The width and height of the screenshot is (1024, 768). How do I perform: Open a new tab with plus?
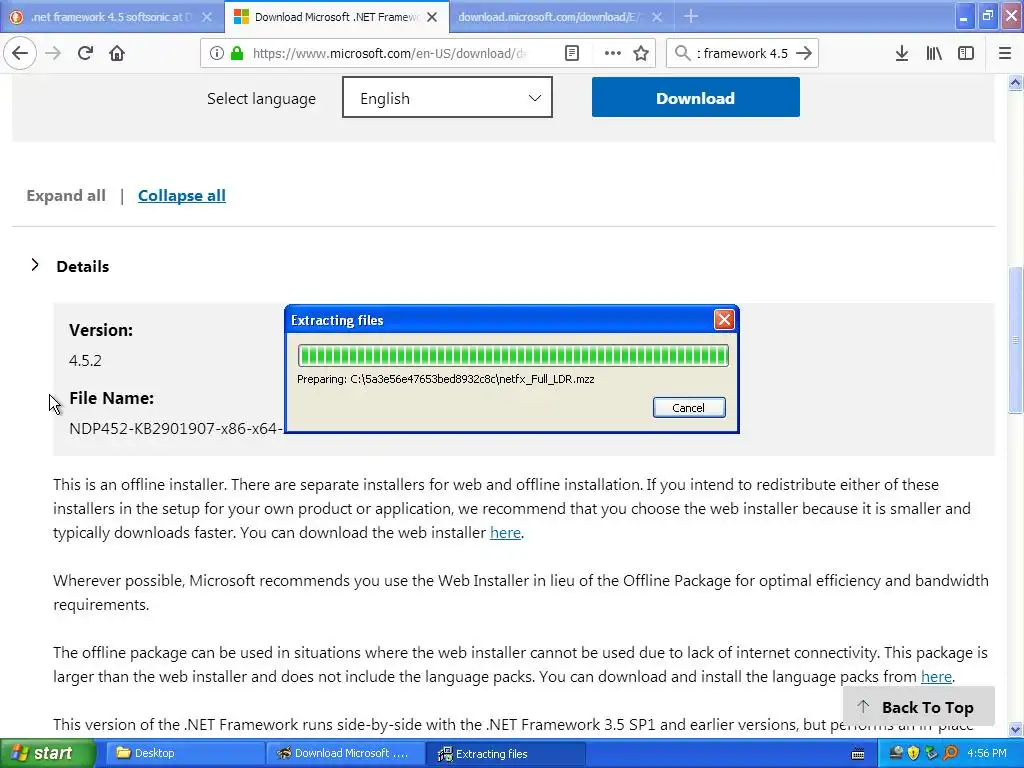point(691,16)
